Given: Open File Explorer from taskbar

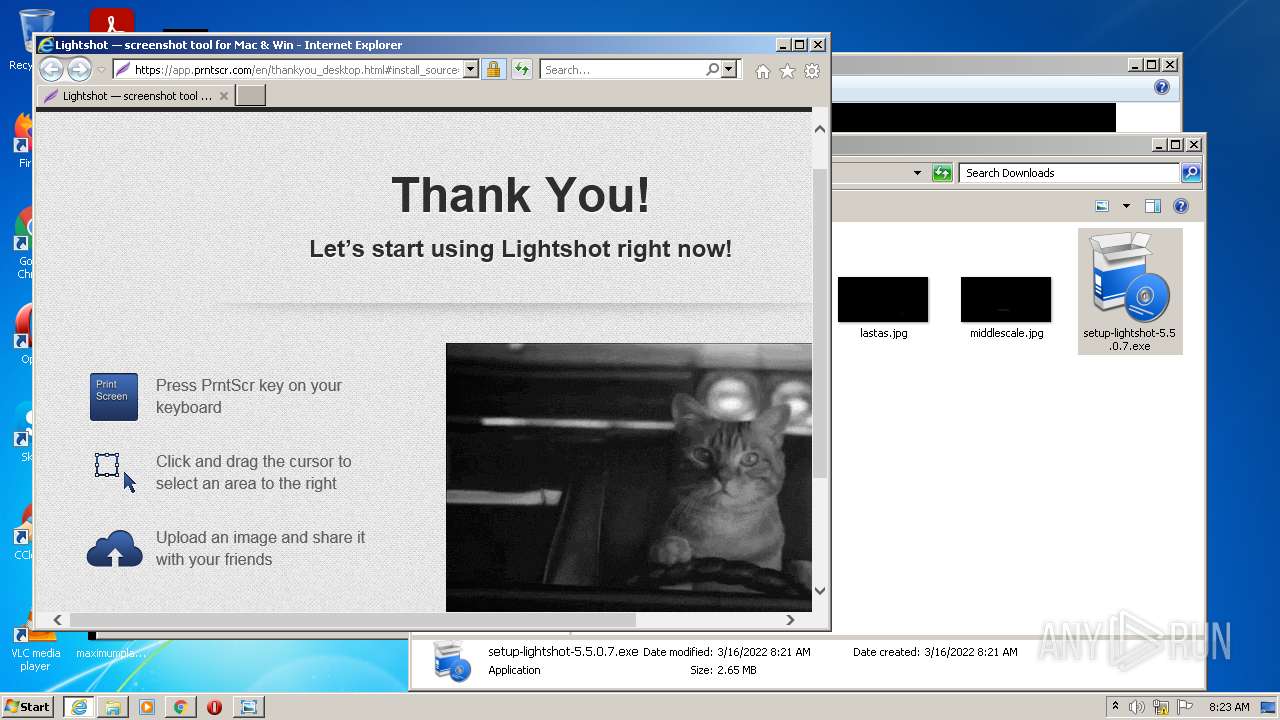Looking at the screenshot, I should (113, 707).
